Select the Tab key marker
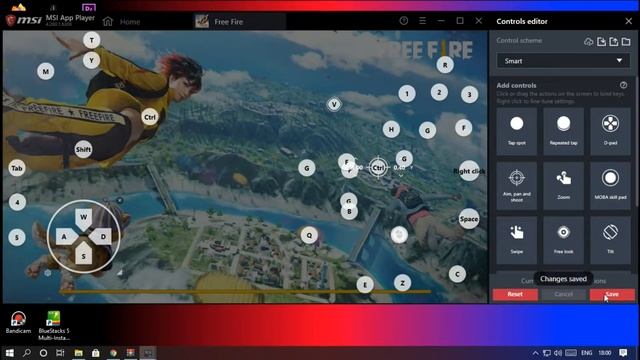The width and height of the screenshot is (640, 360). tap(17, 168)
